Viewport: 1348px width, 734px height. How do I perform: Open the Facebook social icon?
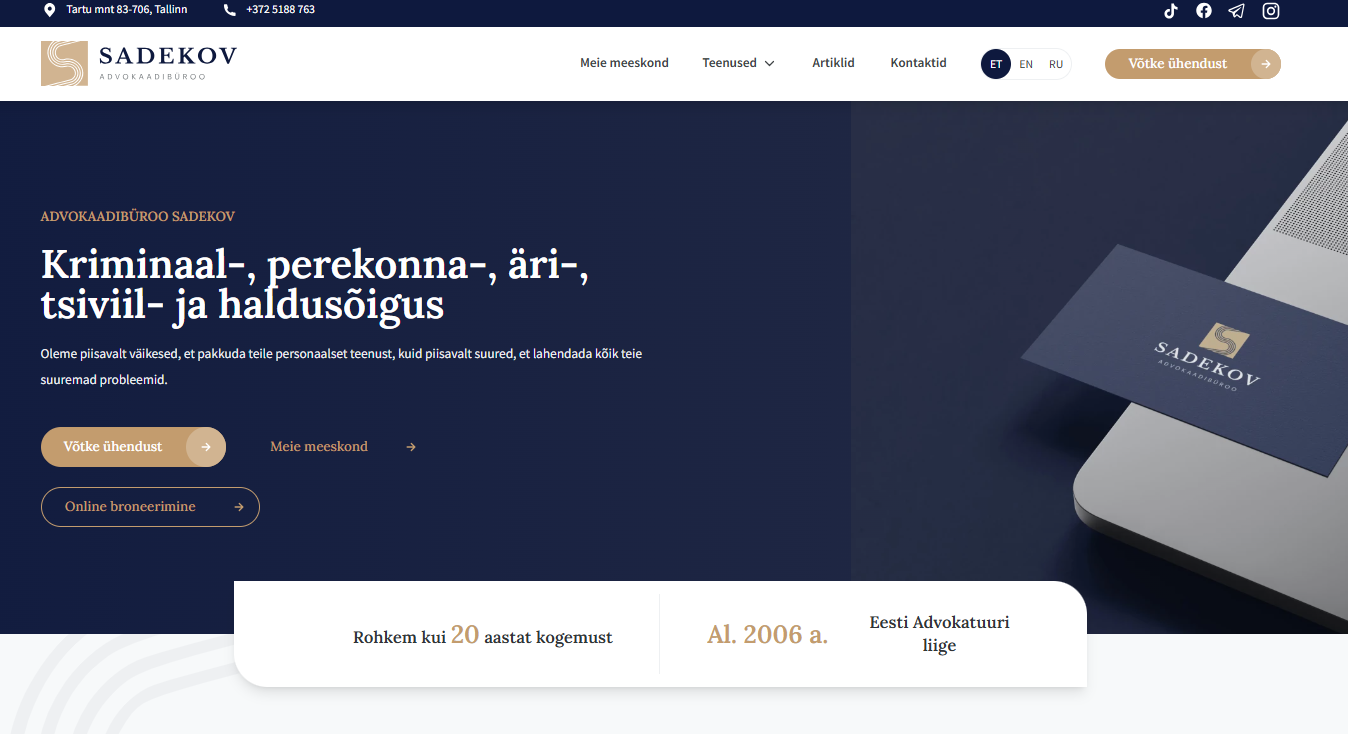click(x=1204, y=11)
